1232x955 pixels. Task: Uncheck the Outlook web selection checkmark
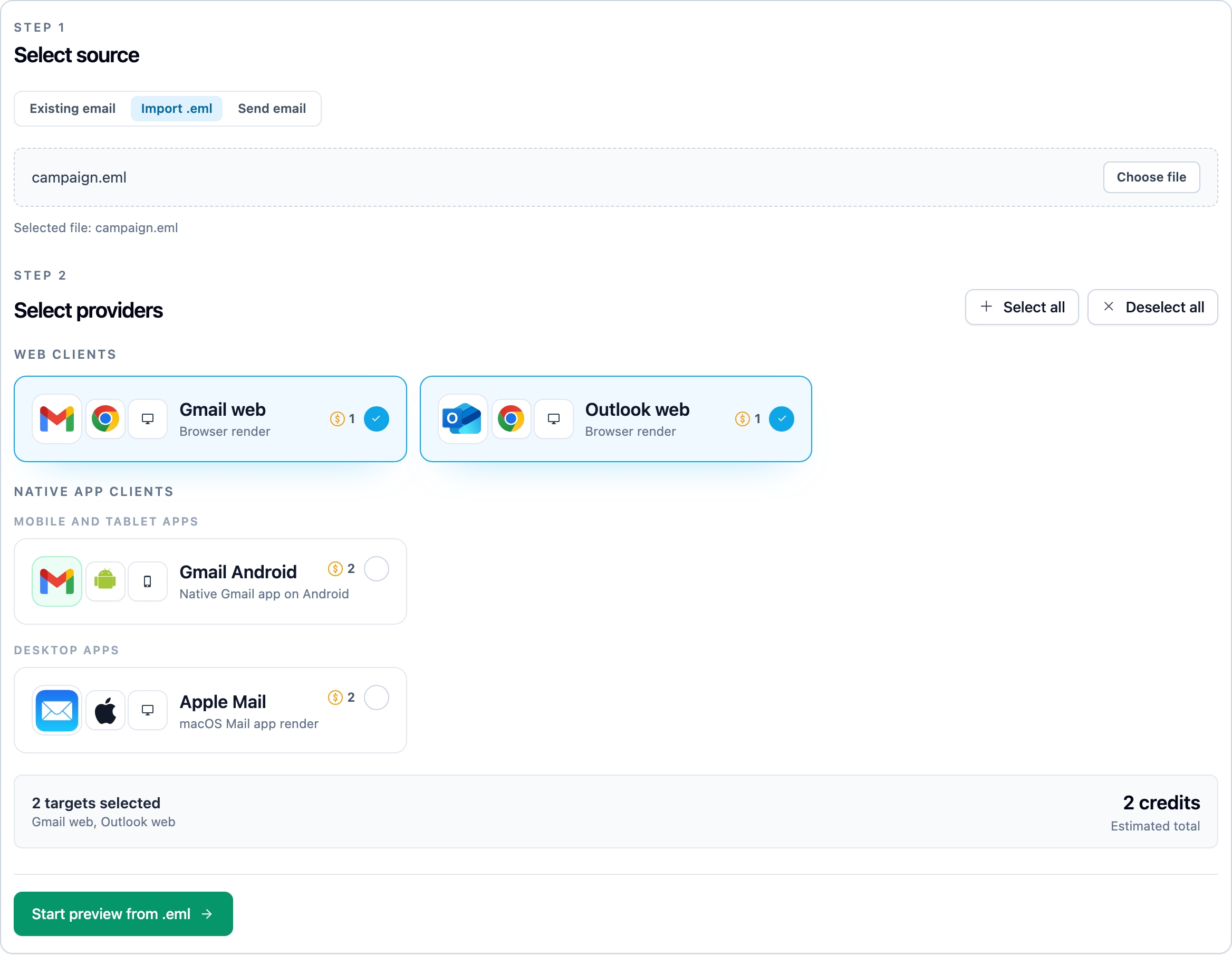(x=782, y=419)
